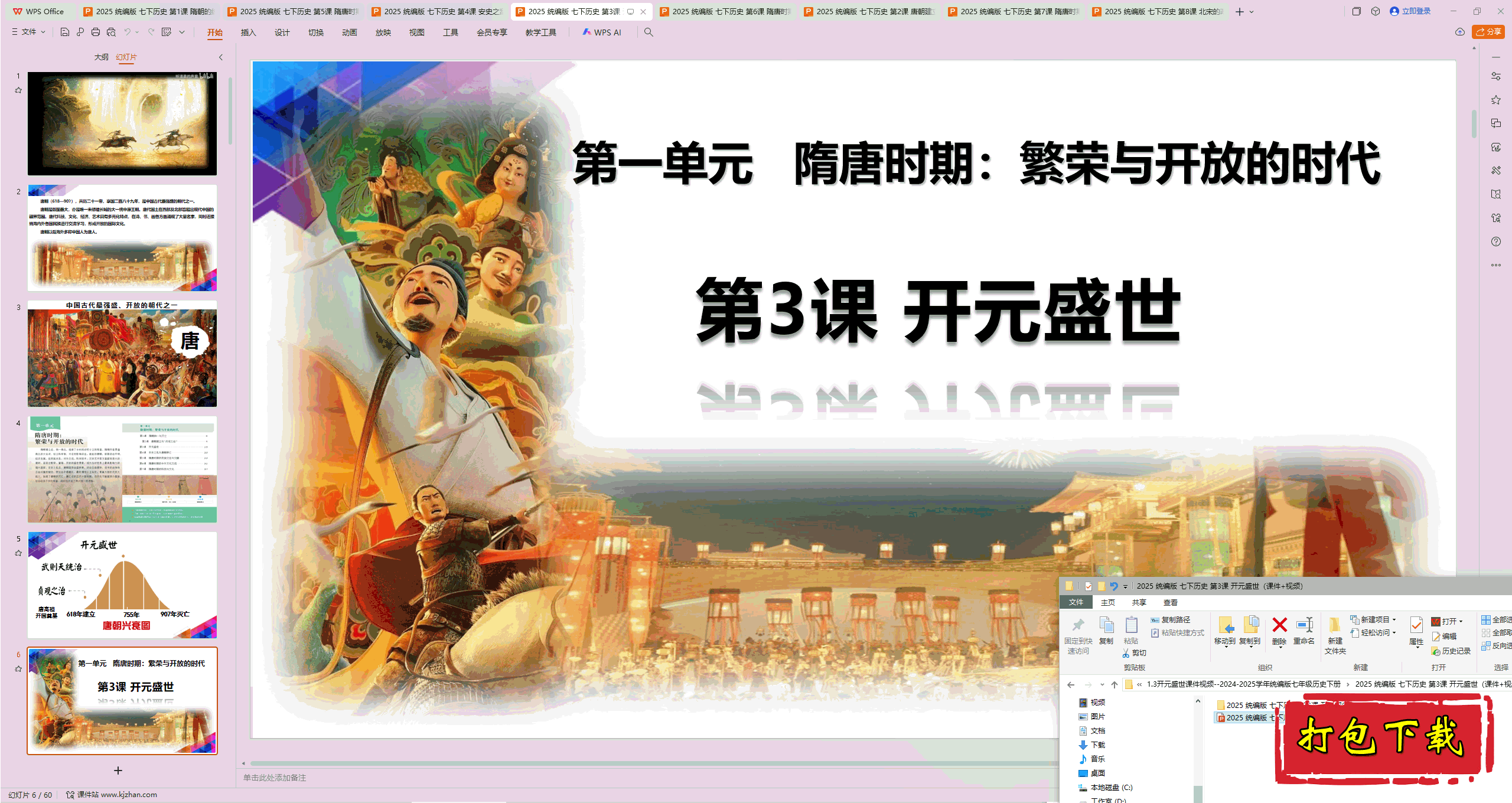This screenshot has width=1512, height=803.
Task: Click Explorer back navigation arrow
Action: click(1071, 684)
